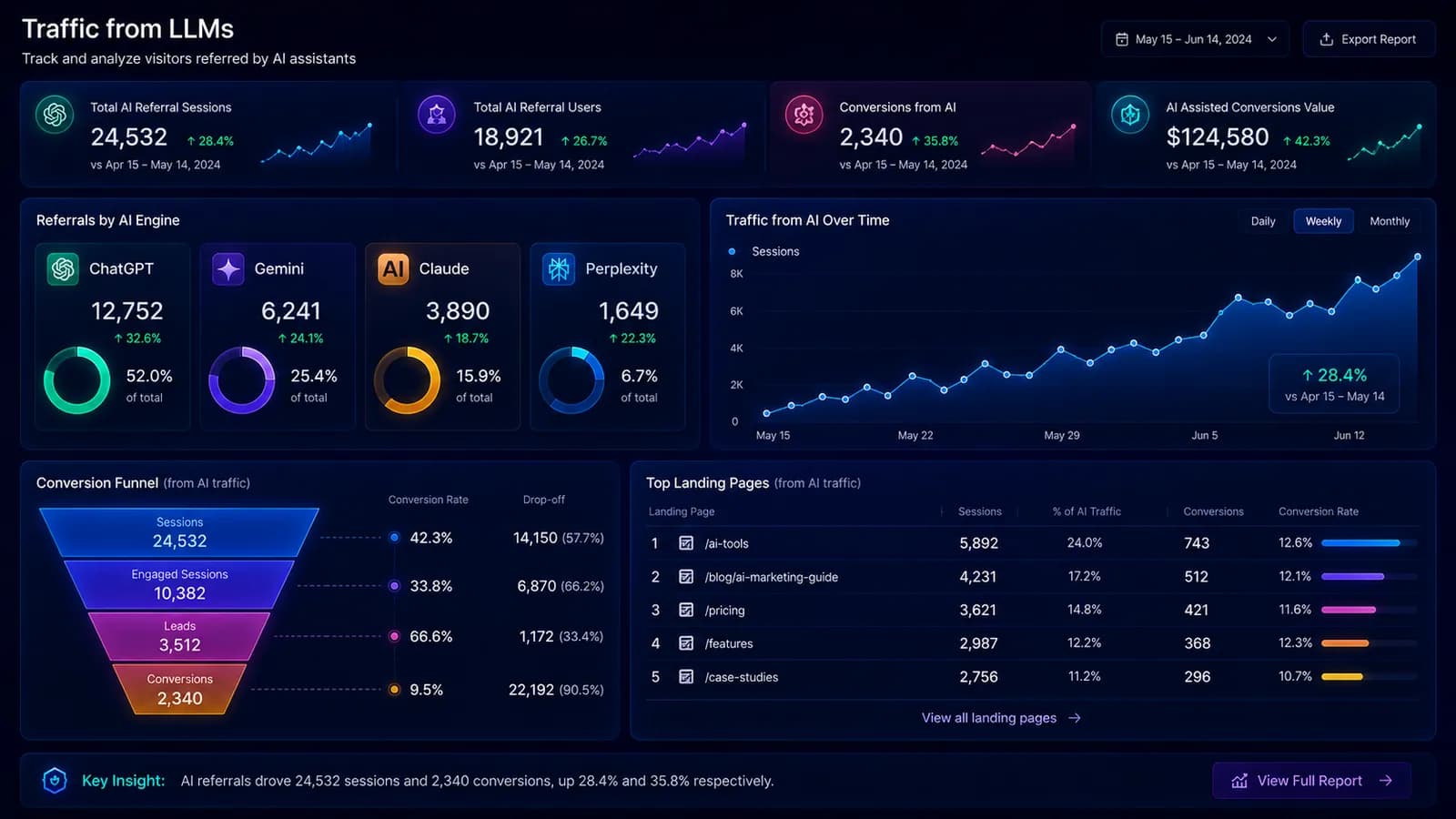Click the page icon beside /case-studies
Image resolution: width=1456 pixels, height=819 pixels.
(686, 677)
